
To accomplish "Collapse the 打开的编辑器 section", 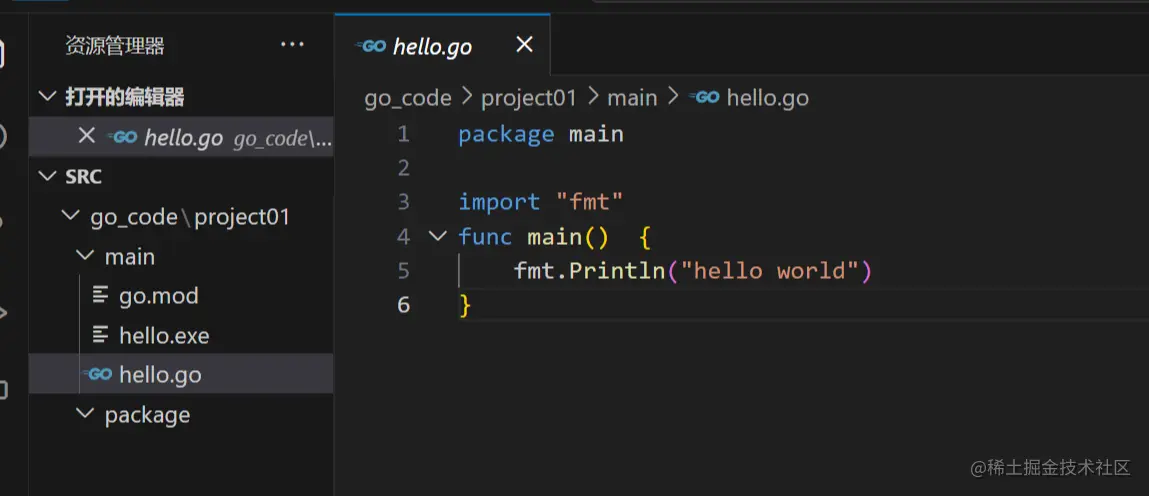I will [47, 97].
